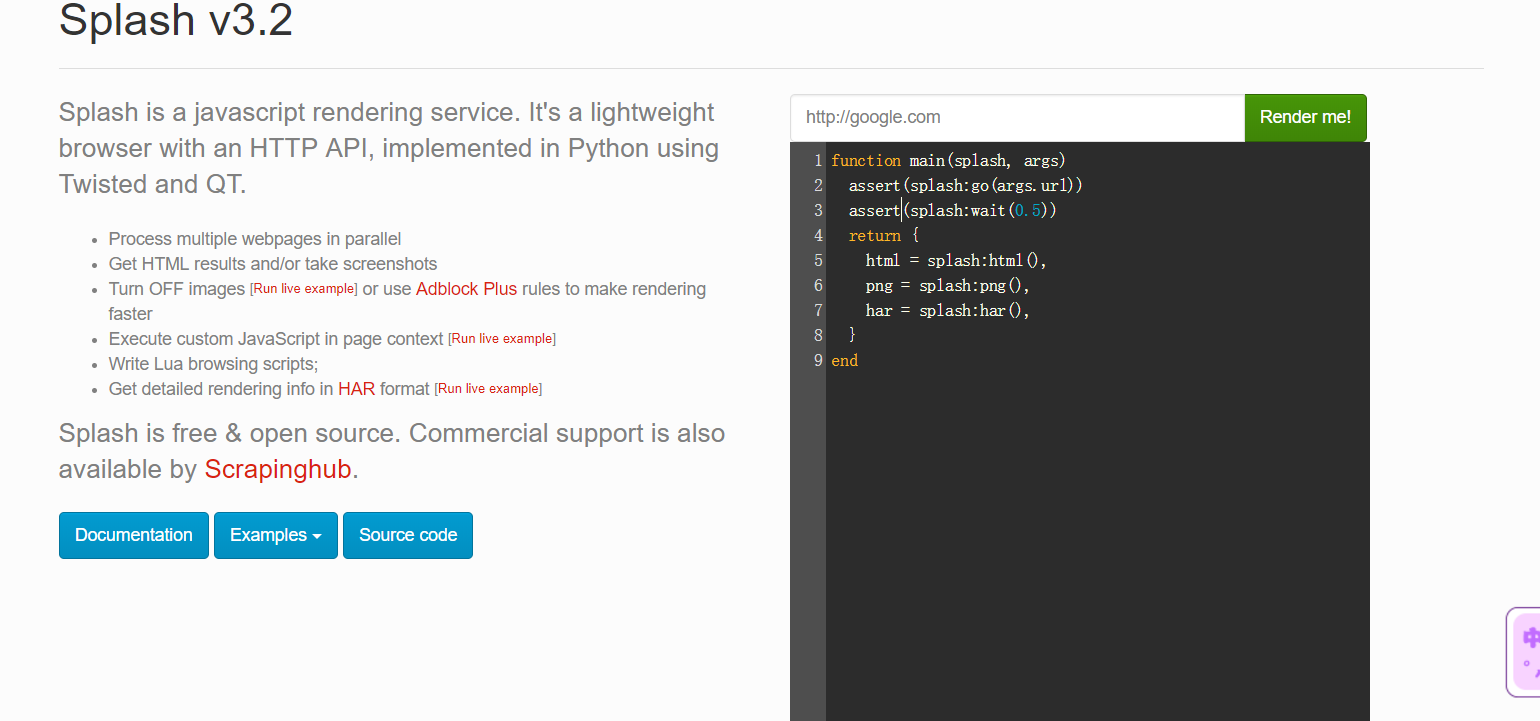Viewport: 1540px width, 721px height.
Task: Open the Documentation page
Action: tap(134, 535)
